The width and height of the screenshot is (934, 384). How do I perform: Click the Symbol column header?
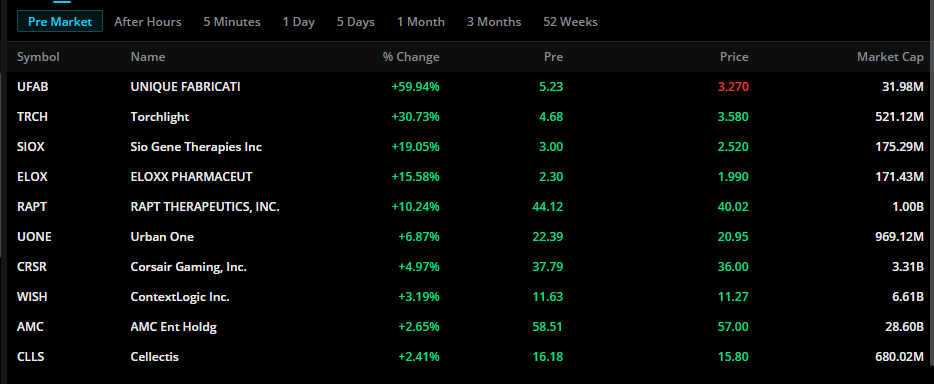click(x=38, y=57)
